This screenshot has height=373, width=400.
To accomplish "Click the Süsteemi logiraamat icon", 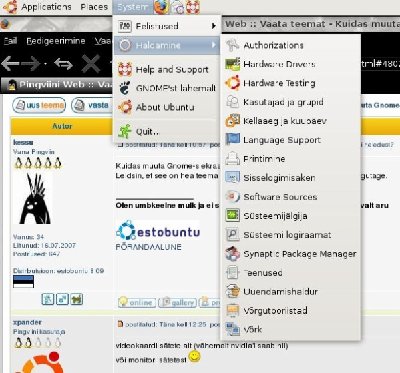I will [232, 235].
